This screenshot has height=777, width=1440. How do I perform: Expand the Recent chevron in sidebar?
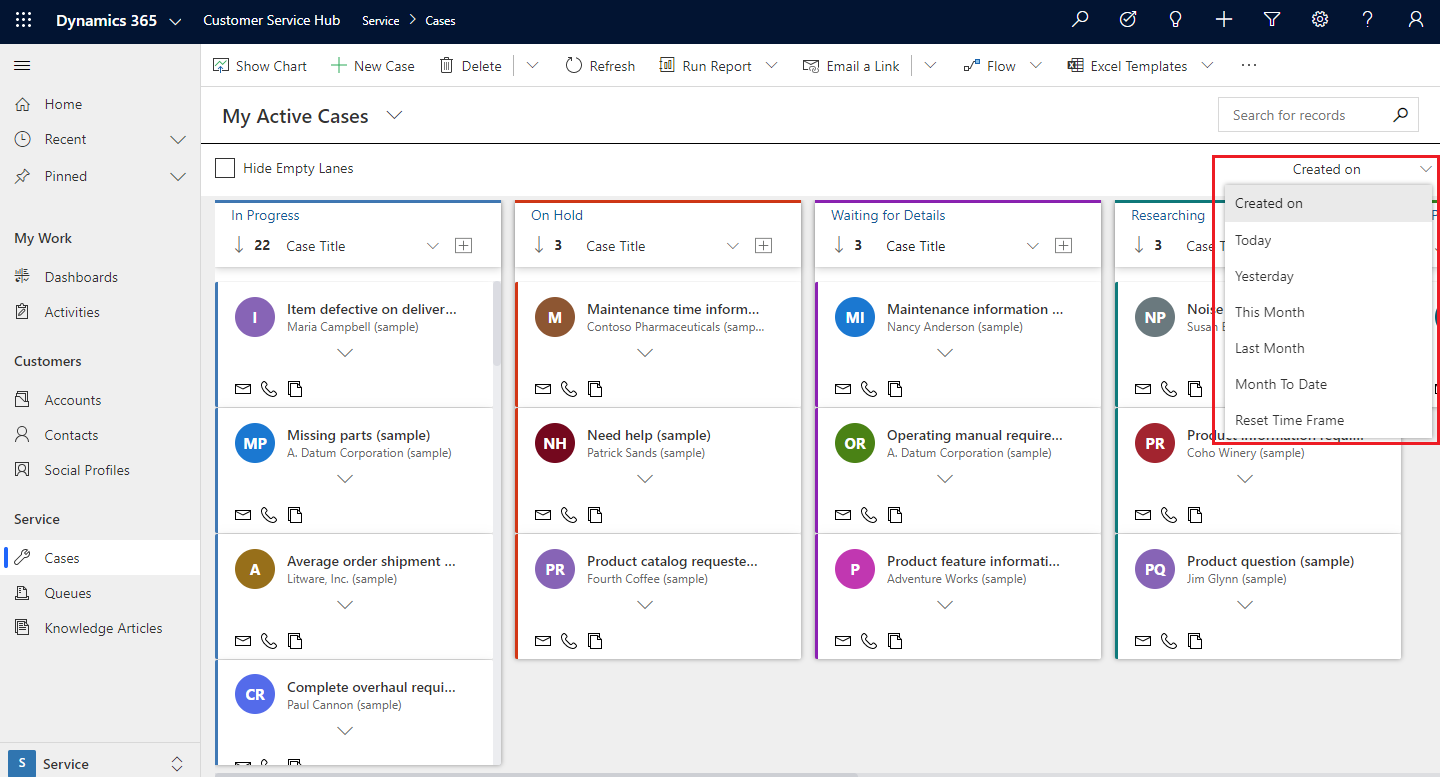point(178,139)
